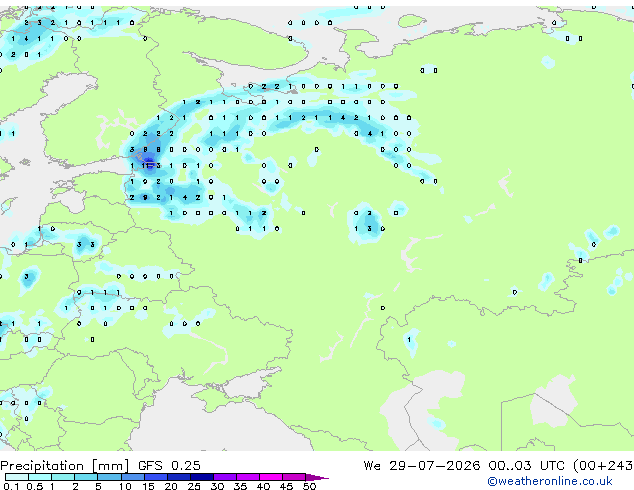Pick the legend swatch between 25 and 30
The width and height of the screenshot is (634, 490).
201,477
